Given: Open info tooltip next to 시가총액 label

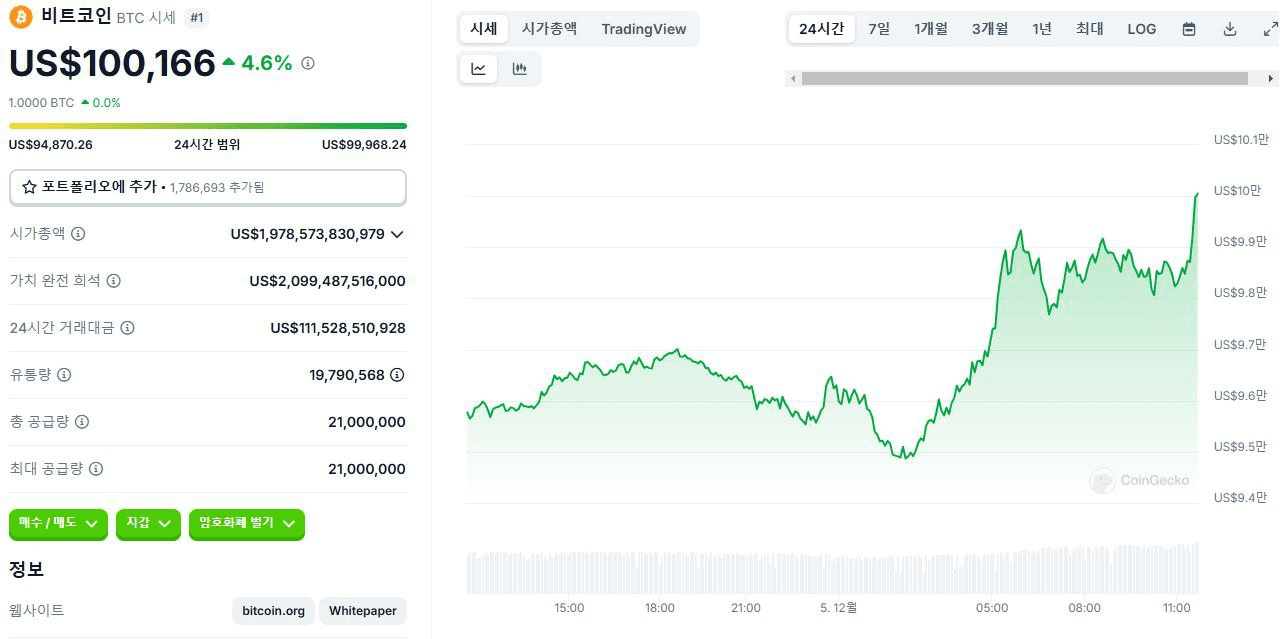Looking at the screenshot, I should [78, 234].
